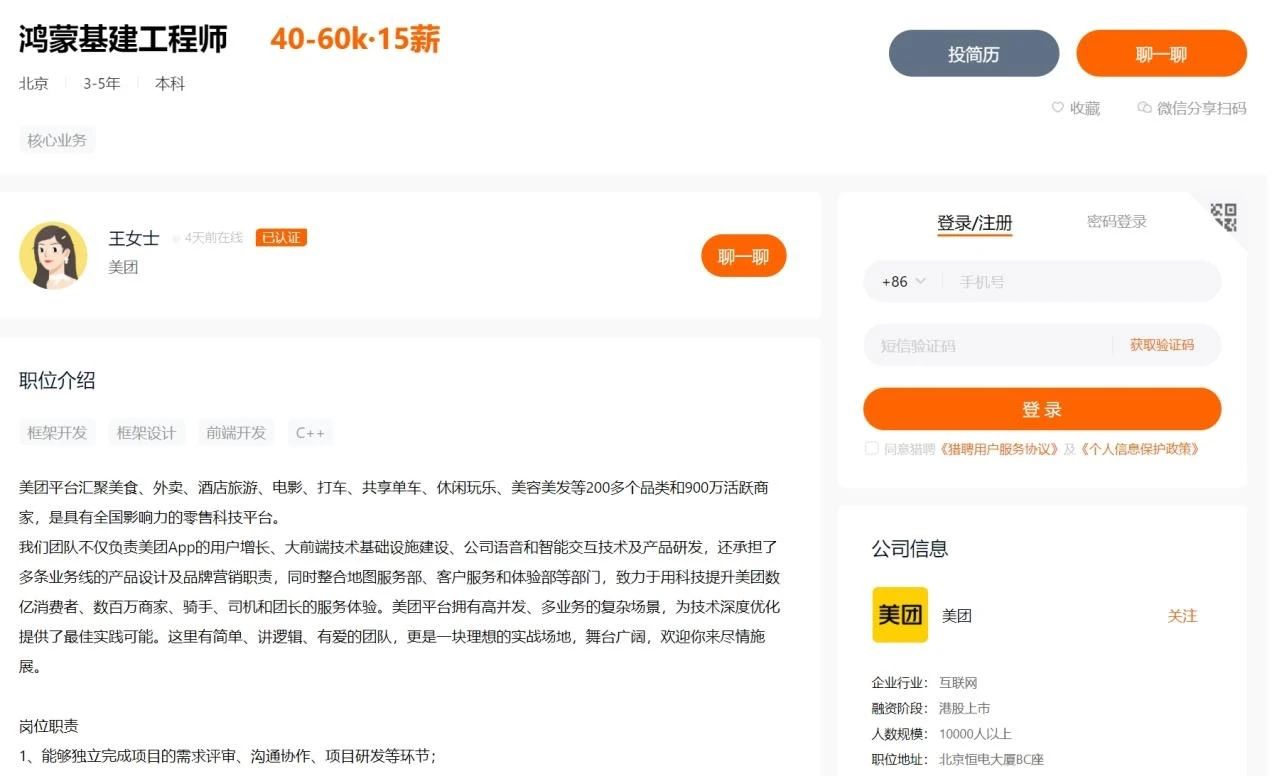Screen dimensions: 1271x779
Task: Click the 投简历 button
Action: tap(973, 53)
